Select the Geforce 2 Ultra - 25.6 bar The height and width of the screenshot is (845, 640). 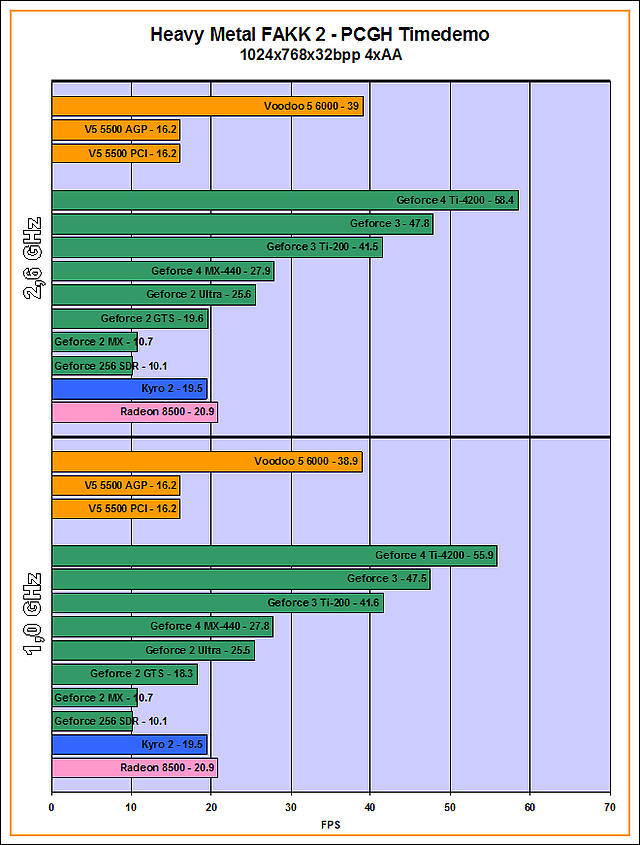pyautogui.click(x=154, y=295)
